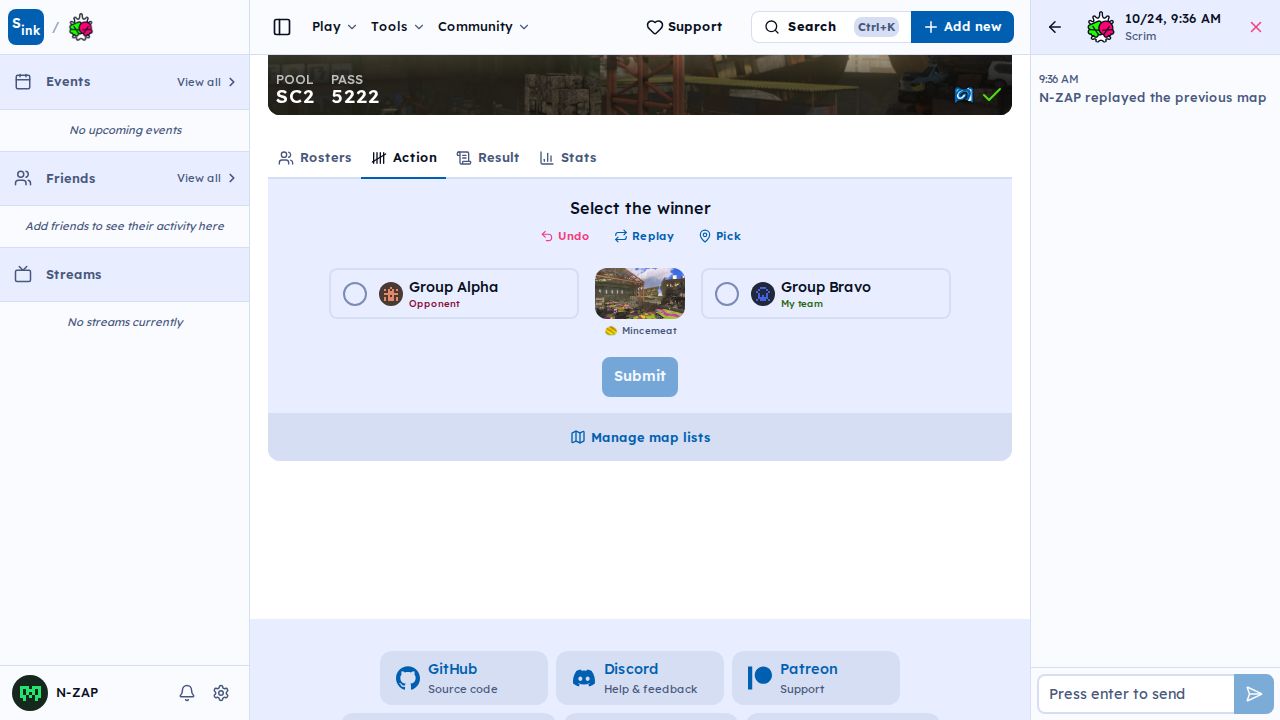This screenshot has height=720, width=1280.
Task: Click Add new button
Action: [x=962, y=27]
